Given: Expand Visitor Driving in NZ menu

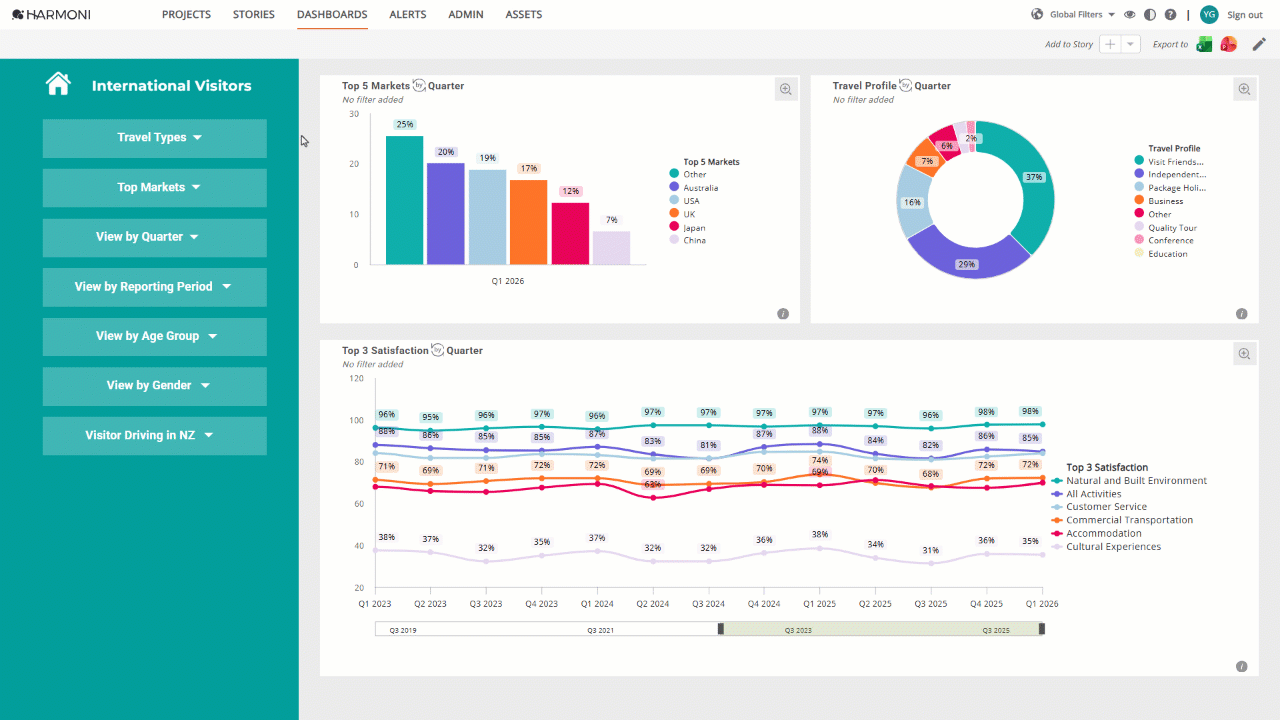Looking at the screenshot, I should [x=154, y=435].
